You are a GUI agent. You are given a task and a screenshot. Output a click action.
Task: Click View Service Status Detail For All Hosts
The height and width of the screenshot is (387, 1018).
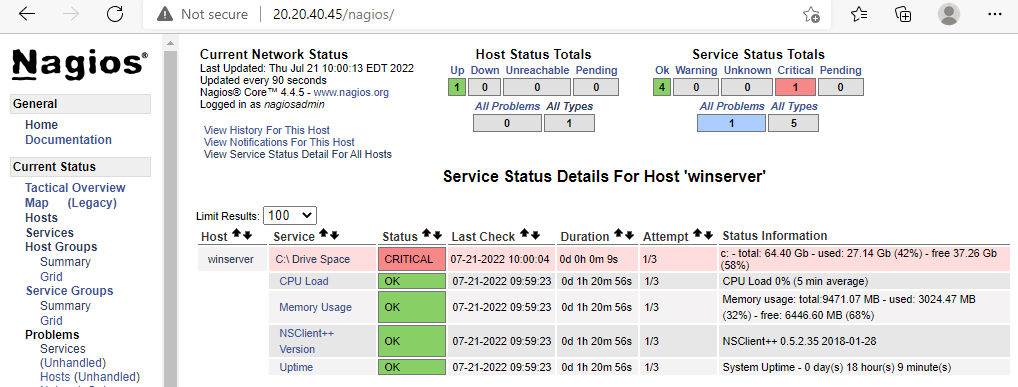coord(298,154)
